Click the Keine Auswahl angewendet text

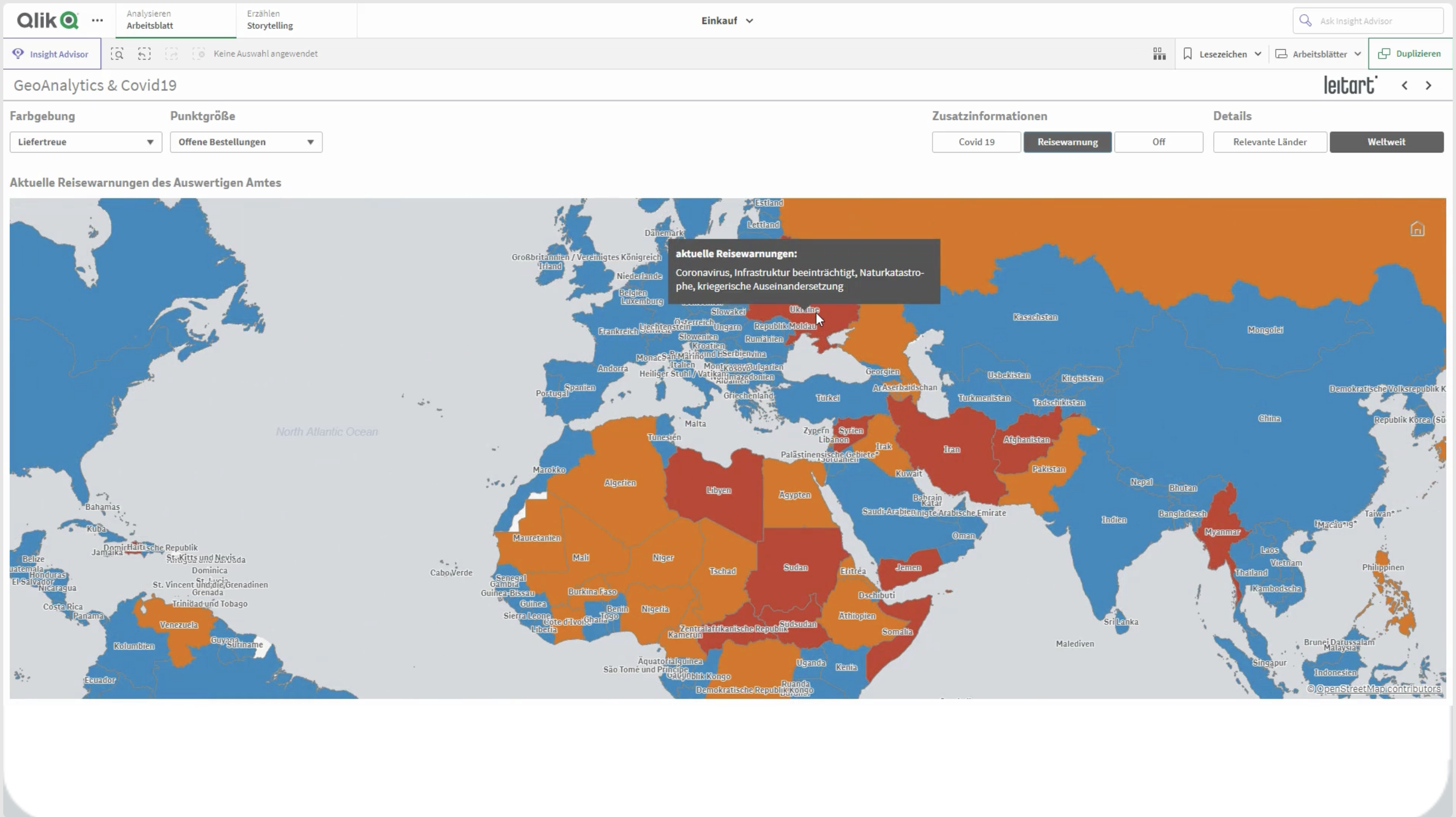(266, 54)
